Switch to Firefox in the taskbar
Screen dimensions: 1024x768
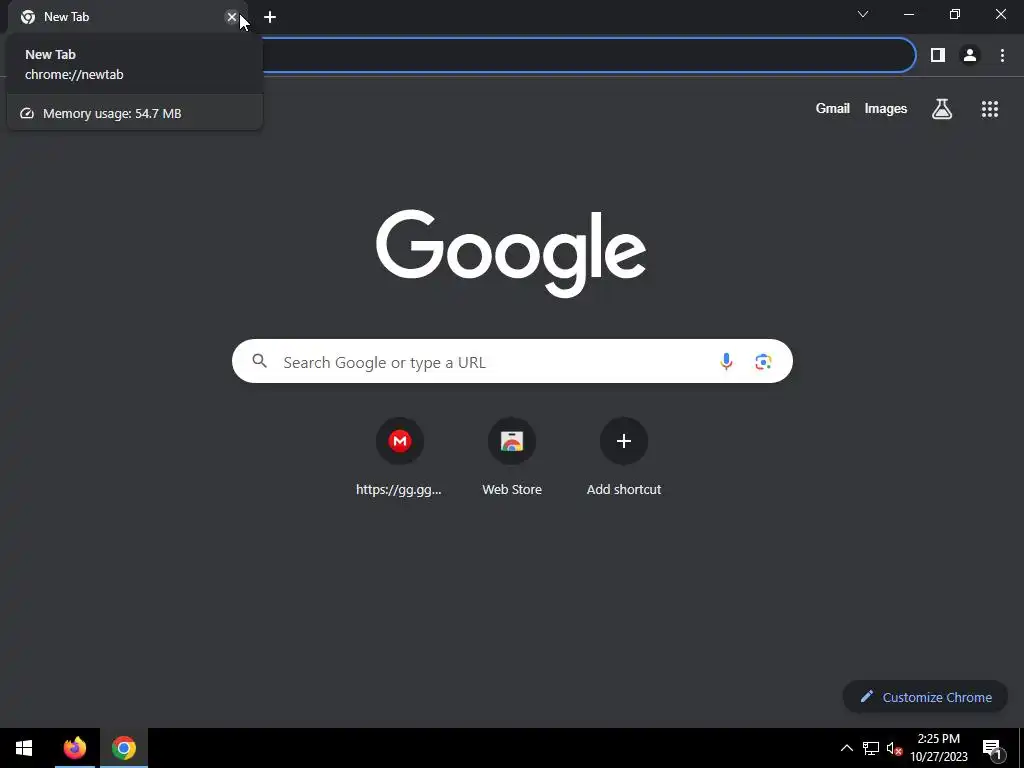(x=74, y=748)
